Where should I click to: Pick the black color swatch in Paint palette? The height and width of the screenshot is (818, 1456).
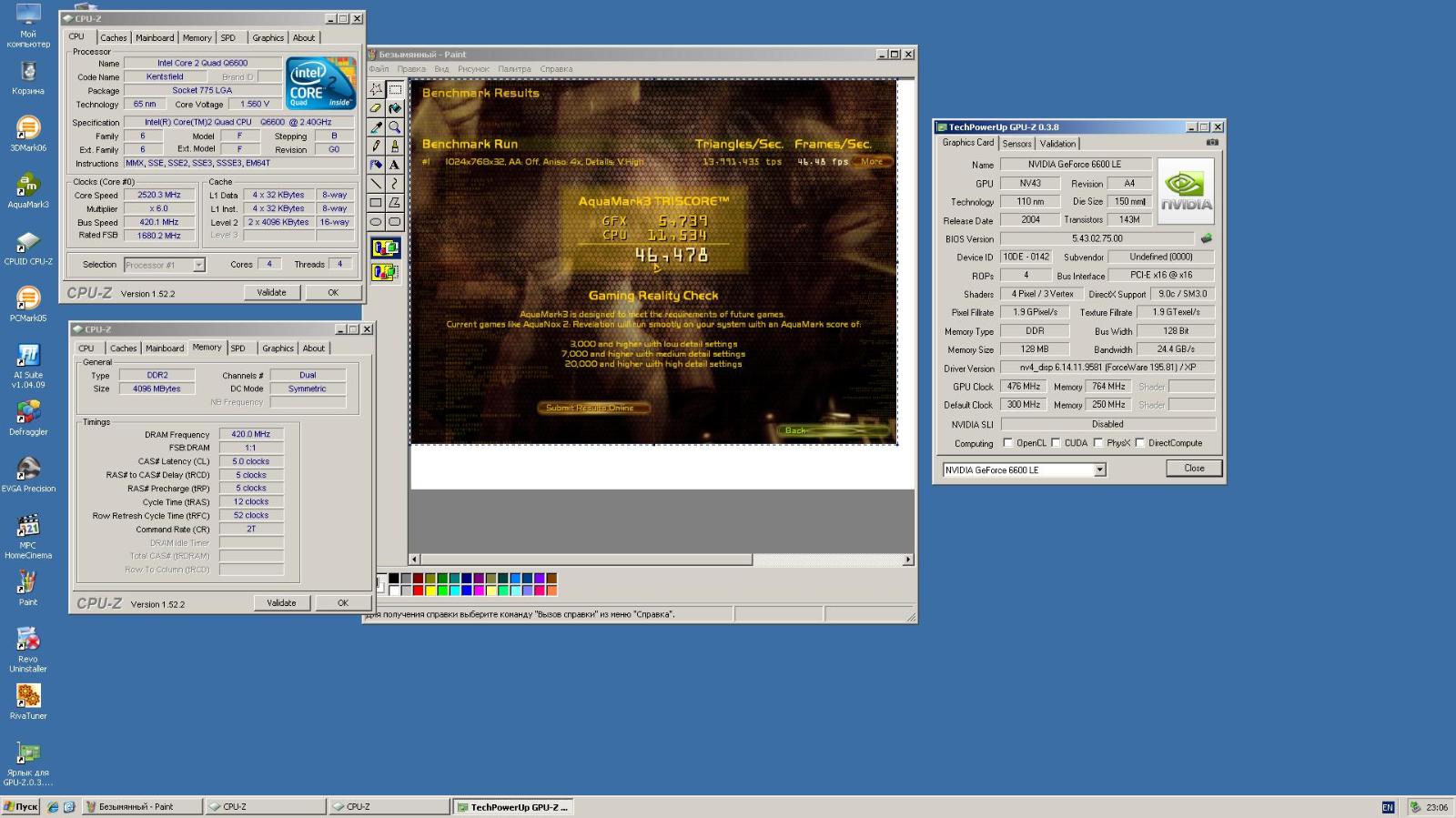tap(394, 579)
